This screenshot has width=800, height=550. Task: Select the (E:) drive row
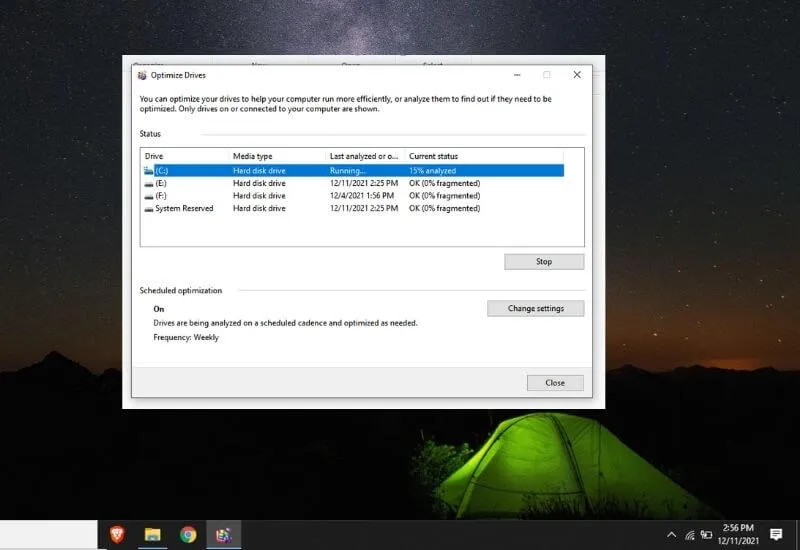[x=354, y=183]
